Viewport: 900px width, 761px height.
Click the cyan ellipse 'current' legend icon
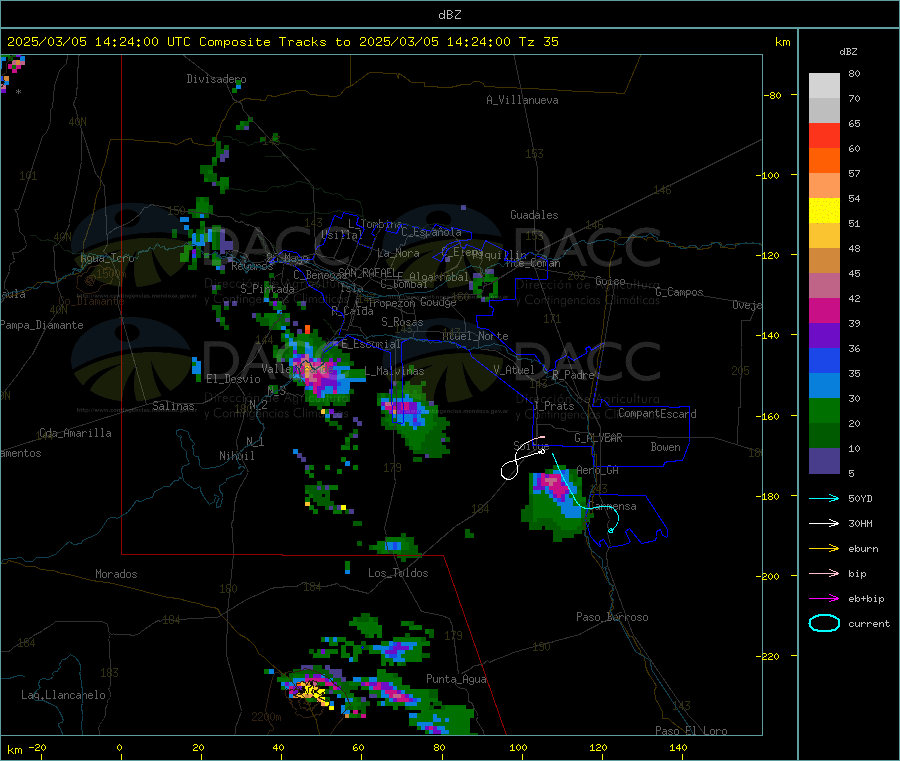(824, 623)
